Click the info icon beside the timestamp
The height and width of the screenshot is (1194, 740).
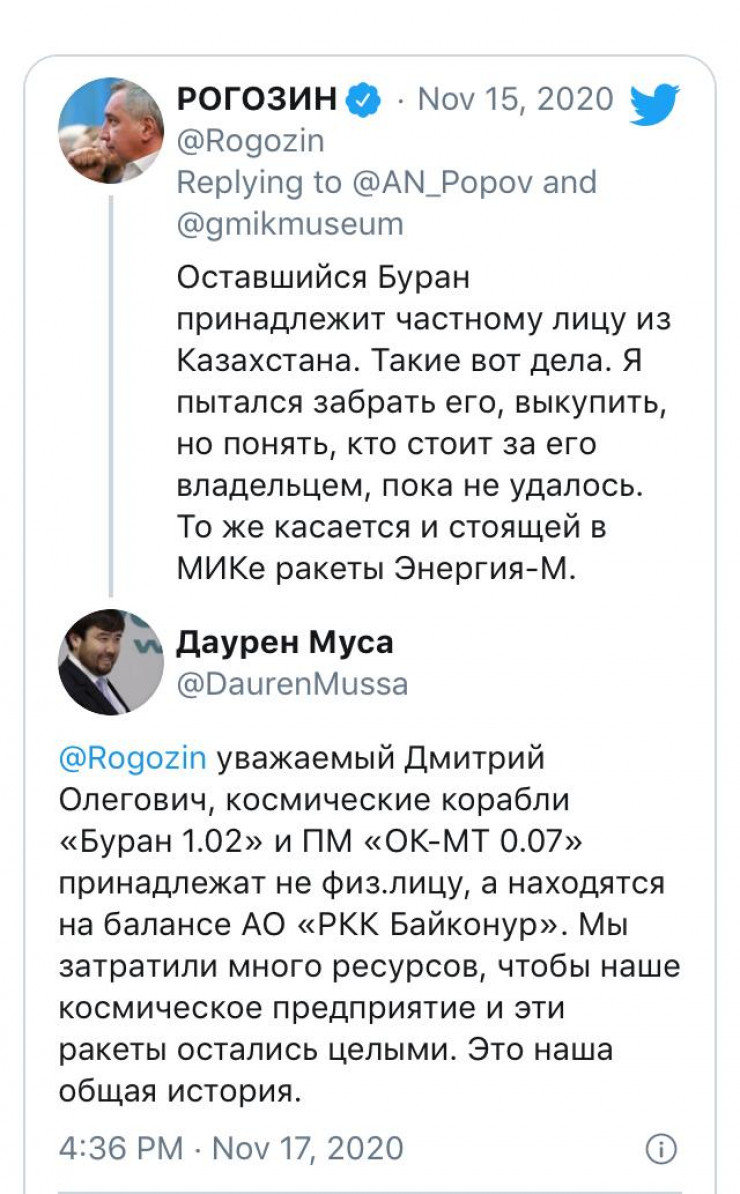(661, 1148)
